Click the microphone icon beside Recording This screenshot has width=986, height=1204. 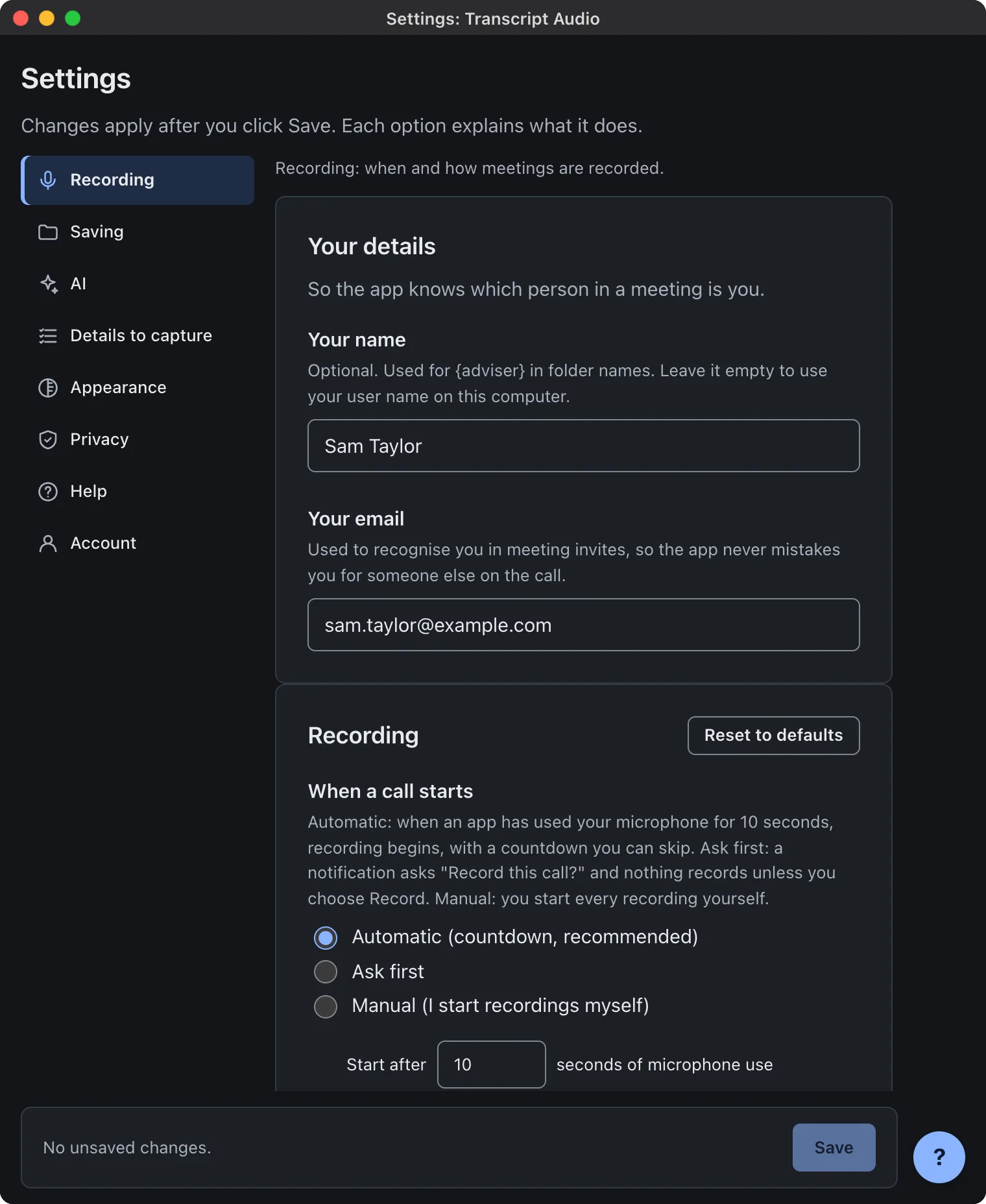point(48,180)
